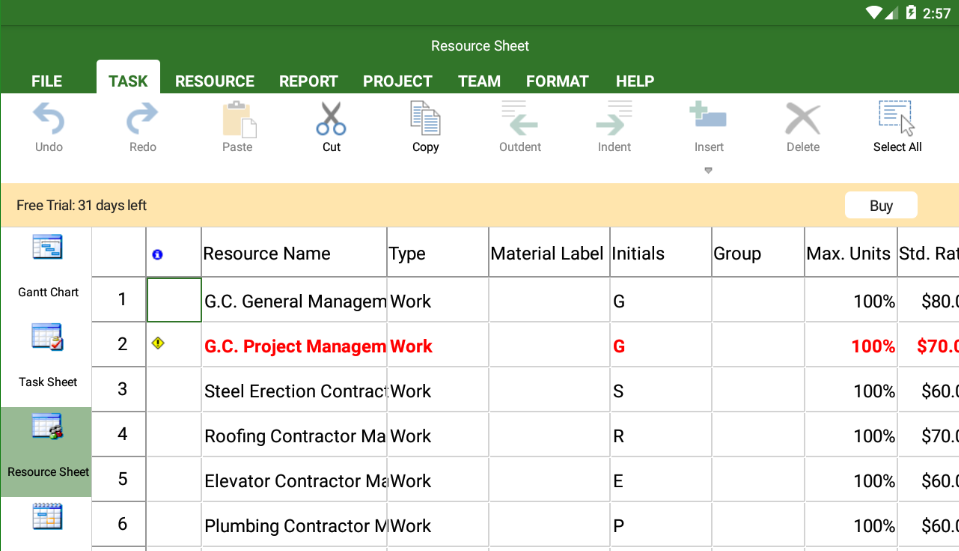Click the Paste clipboard icon

[237, 119]
